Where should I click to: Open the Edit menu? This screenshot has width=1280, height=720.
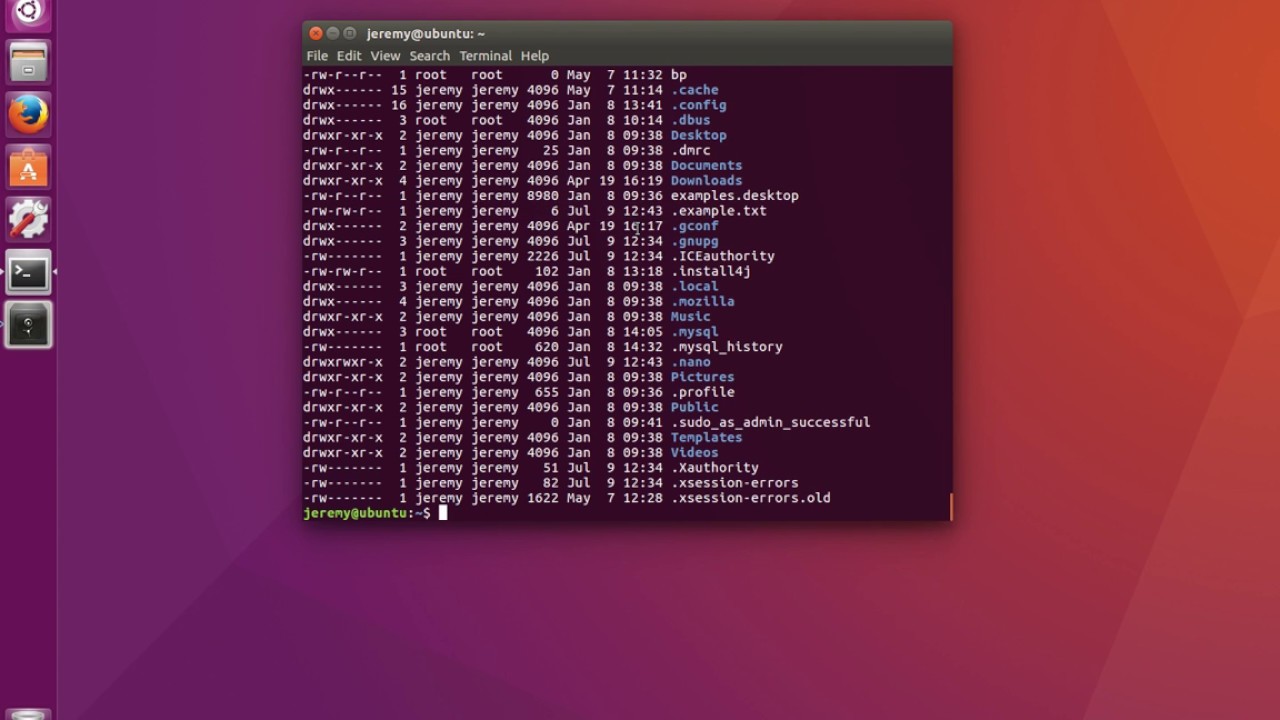(349, 56)
